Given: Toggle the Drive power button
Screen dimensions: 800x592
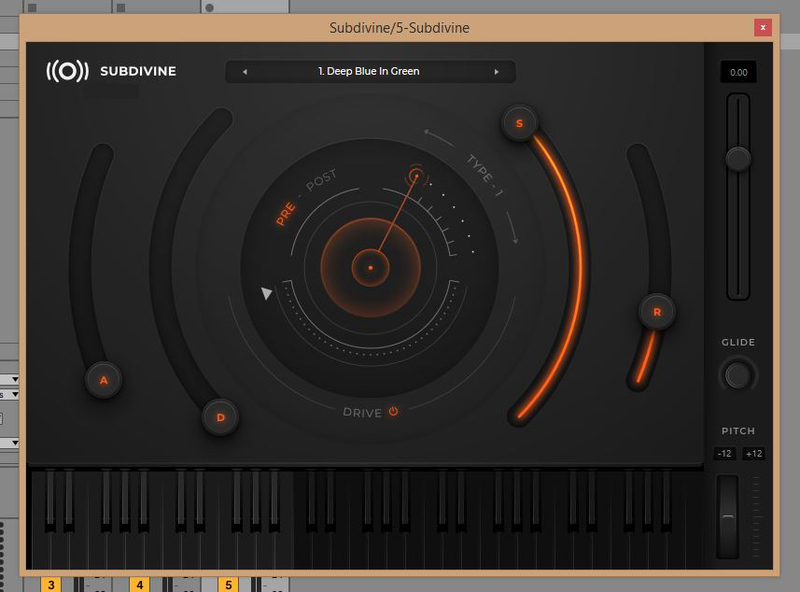Looking at the screenshot, I should [x=393, y=411].
